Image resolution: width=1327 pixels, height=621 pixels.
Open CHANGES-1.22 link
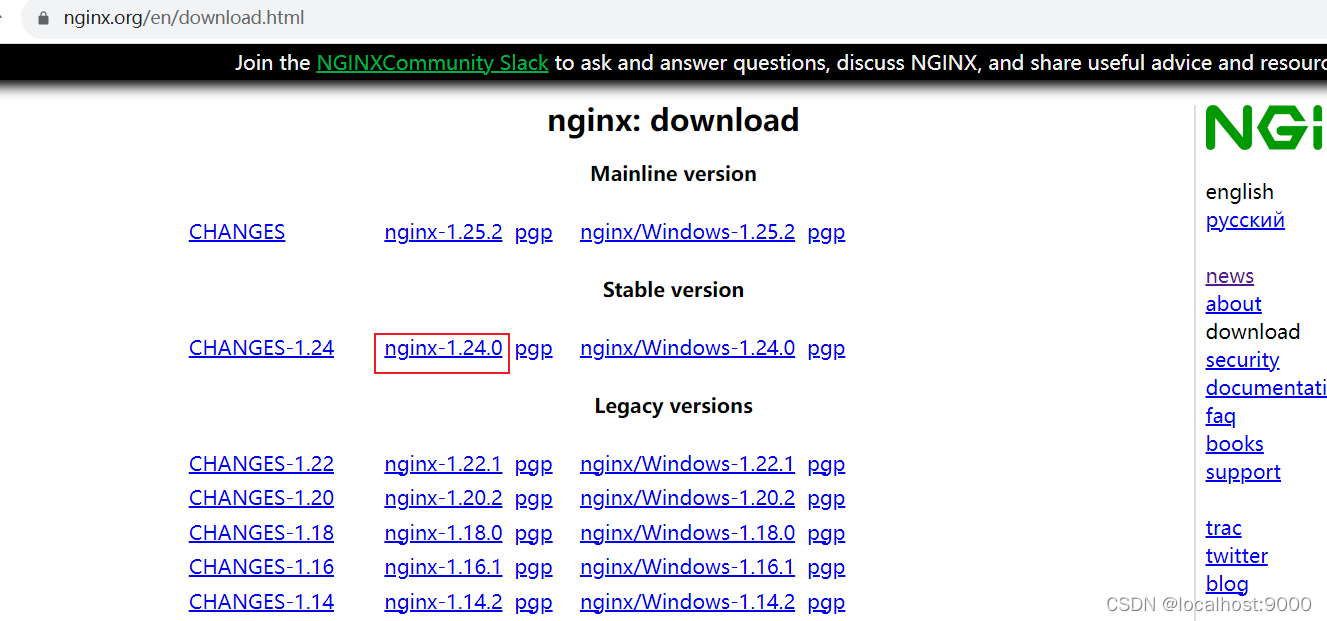click(x=261, y=464)
